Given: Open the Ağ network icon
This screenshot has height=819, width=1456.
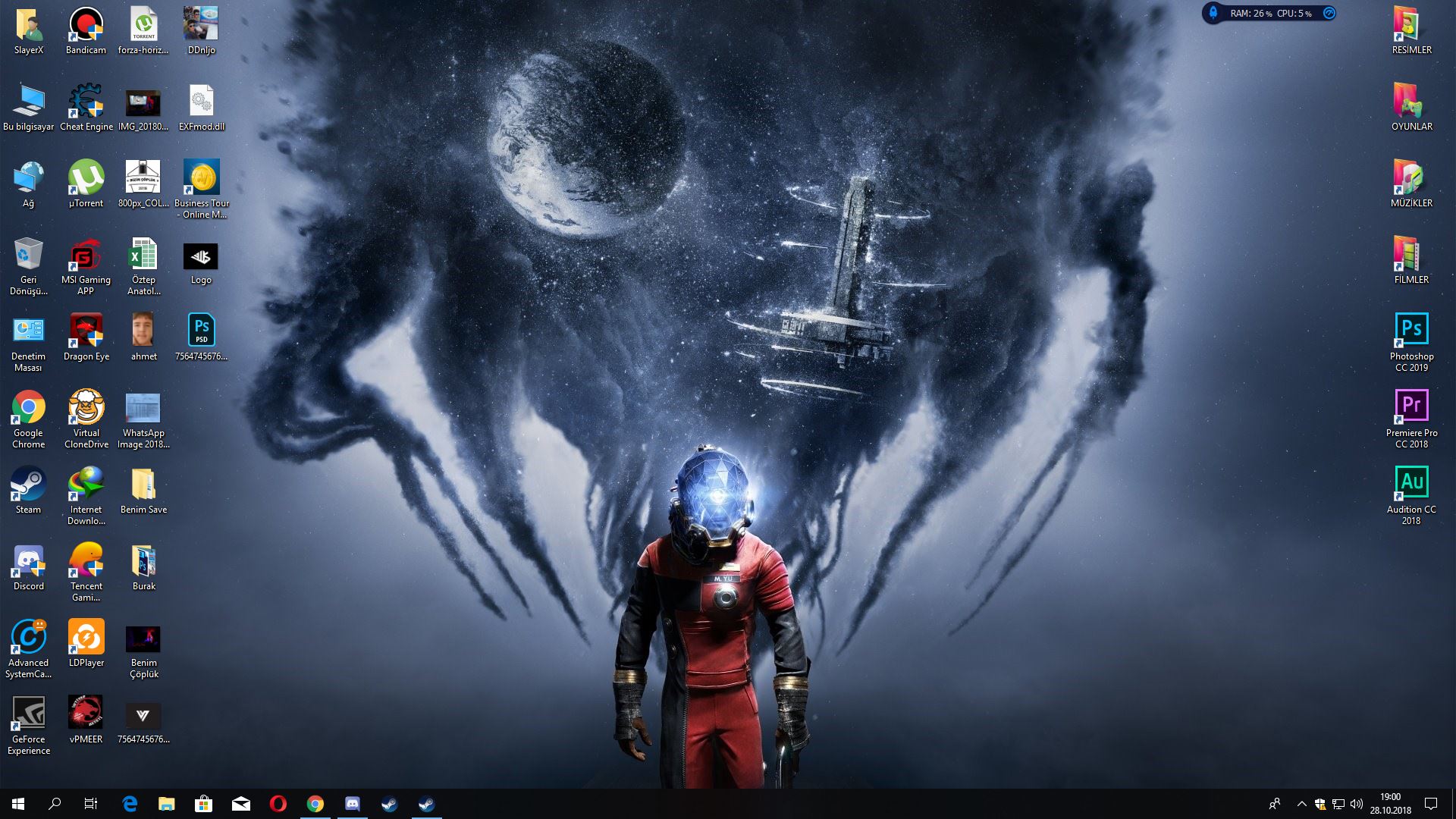Looking at the screenshot, I should click(x=29, y=184).
